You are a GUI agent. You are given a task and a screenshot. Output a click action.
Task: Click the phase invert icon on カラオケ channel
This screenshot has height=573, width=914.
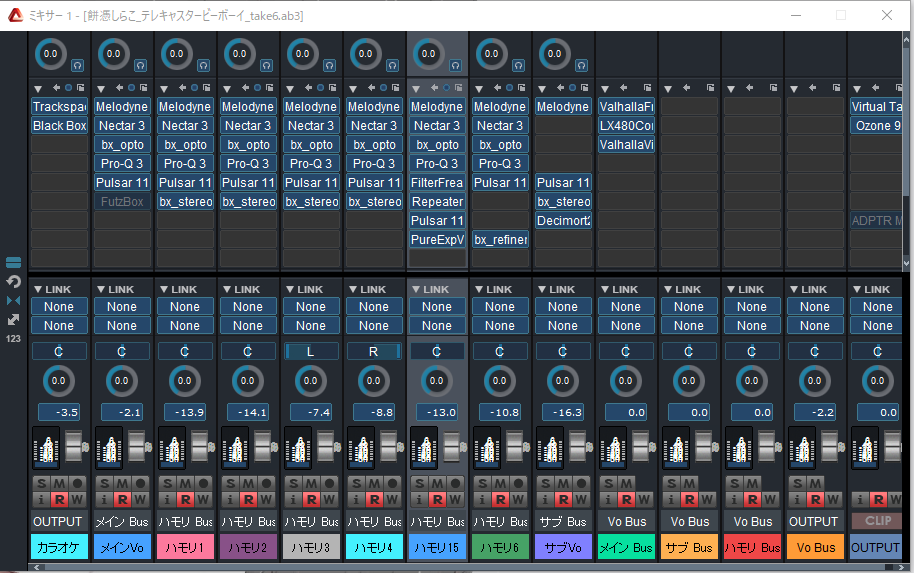78,65
